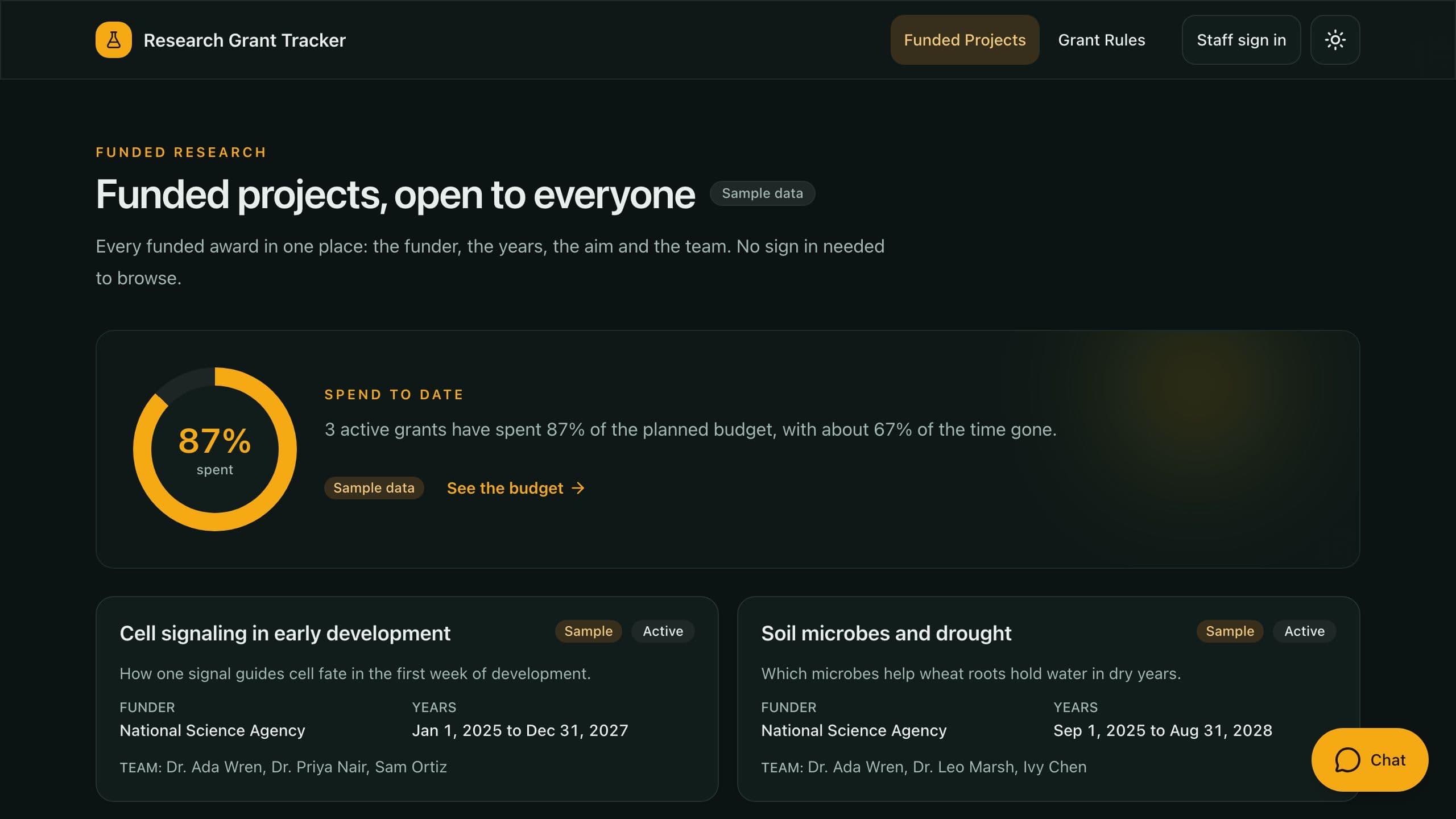The height and width of the screenshot is (819, 1456).
Task: Click the arrow next to See the budget
Action: coord(578,488)
